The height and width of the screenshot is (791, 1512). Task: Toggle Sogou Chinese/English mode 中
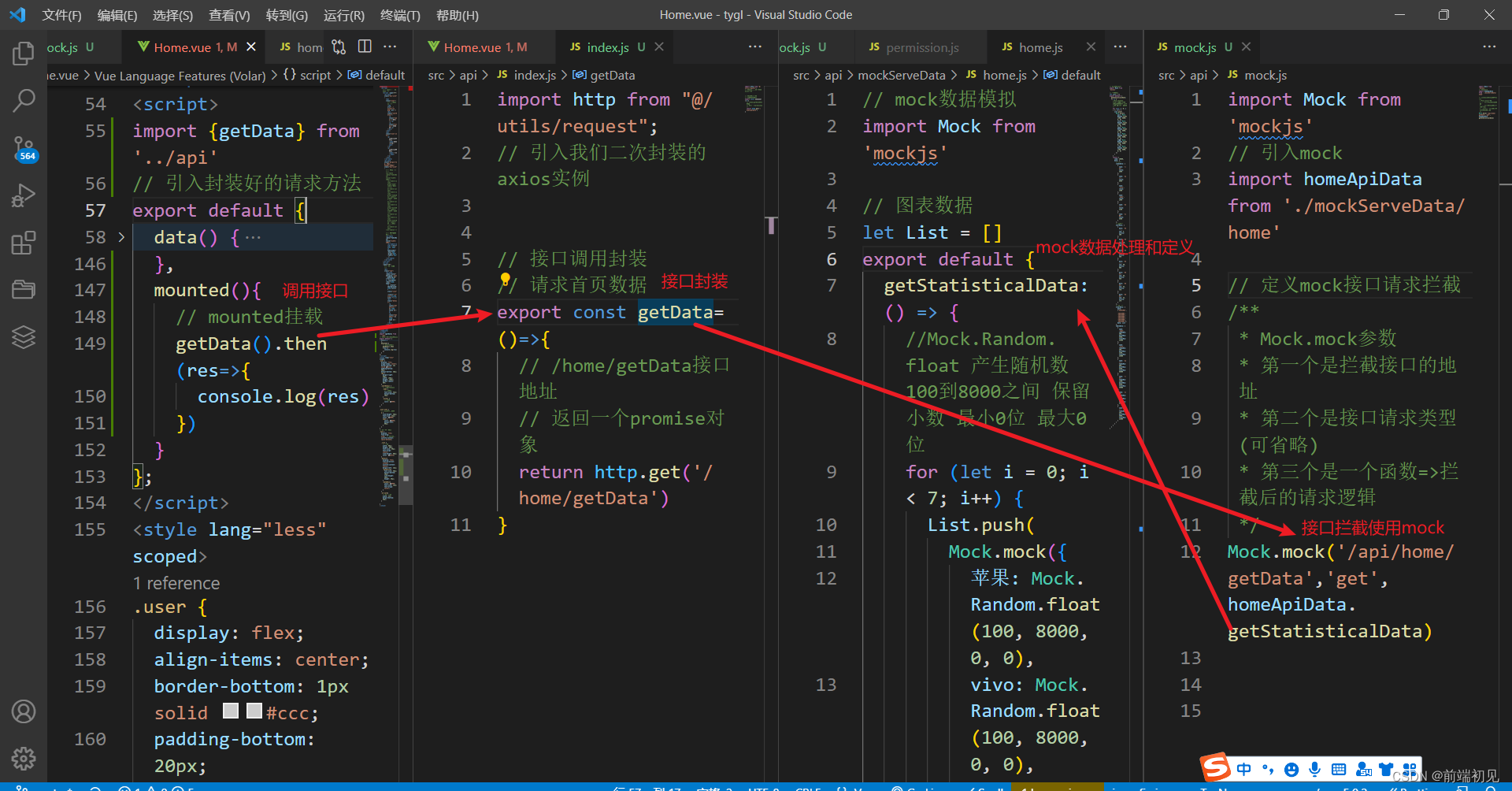[x=1244, y=769]
